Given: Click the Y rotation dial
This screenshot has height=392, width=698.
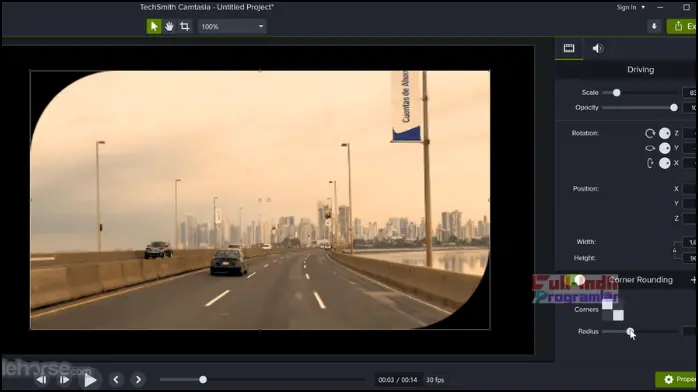Looking at the screenshot, I should [665, 148].
